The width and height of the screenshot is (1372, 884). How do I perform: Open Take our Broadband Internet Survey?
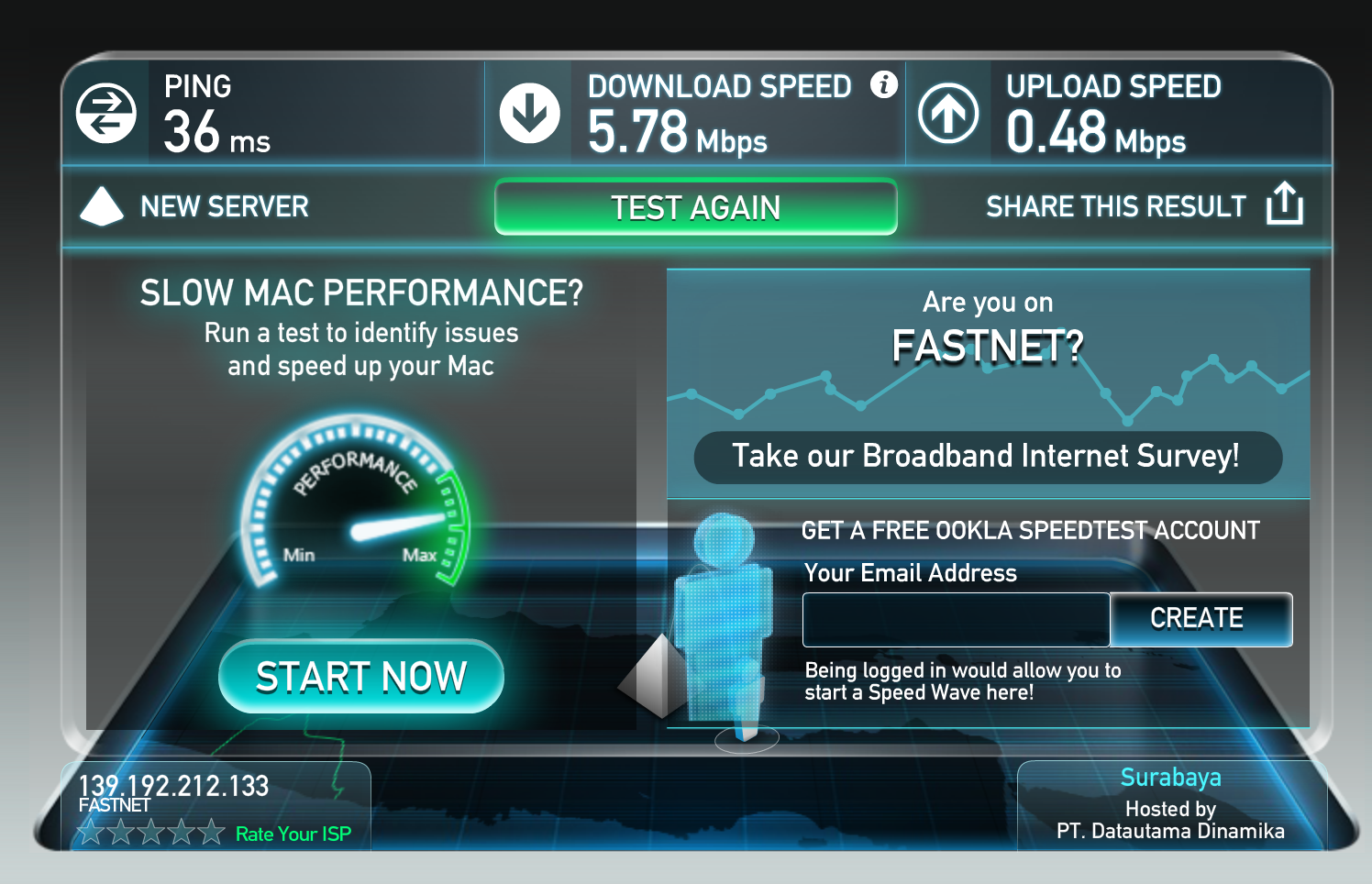tap(988, 457)
